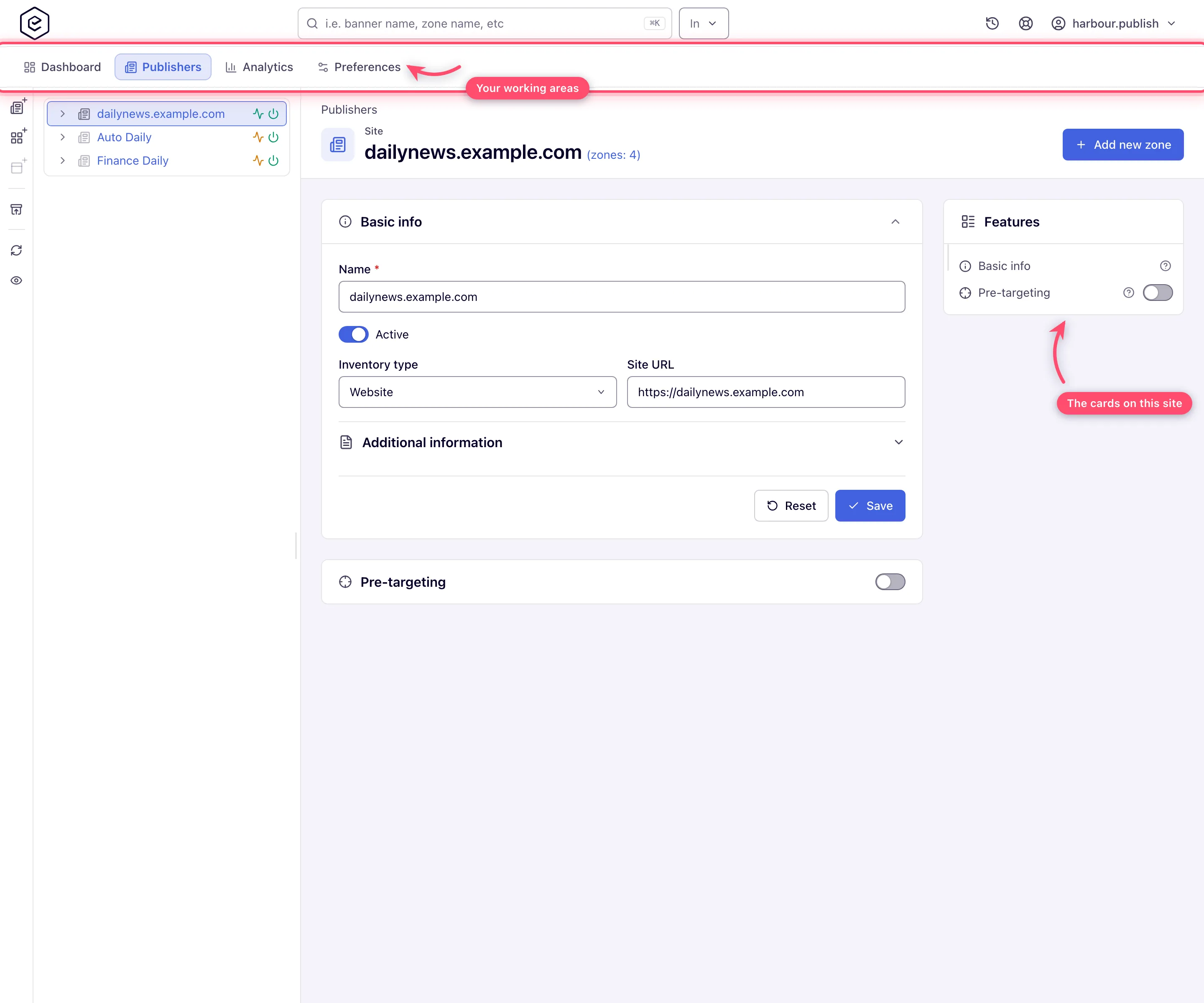Open the archive icon in the sidebar
Image resolution: width=1204 pixels, height=1003 pixels.
[17, 209]
